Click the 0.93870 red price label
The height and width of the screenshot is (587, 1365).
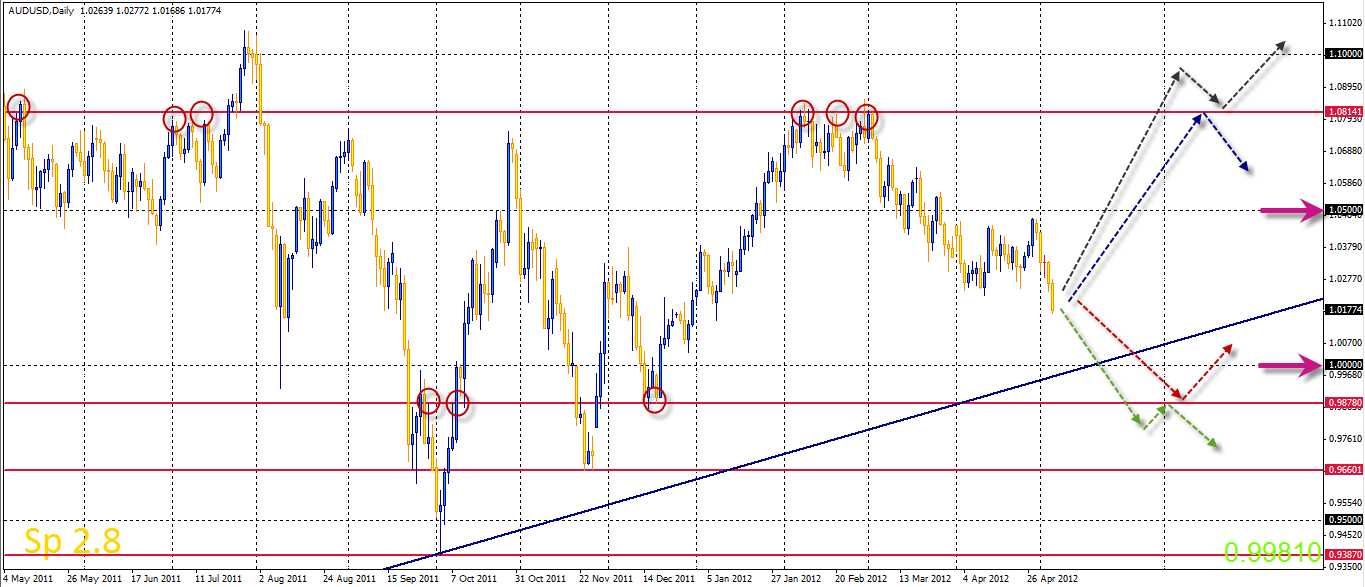[1342, 554]
